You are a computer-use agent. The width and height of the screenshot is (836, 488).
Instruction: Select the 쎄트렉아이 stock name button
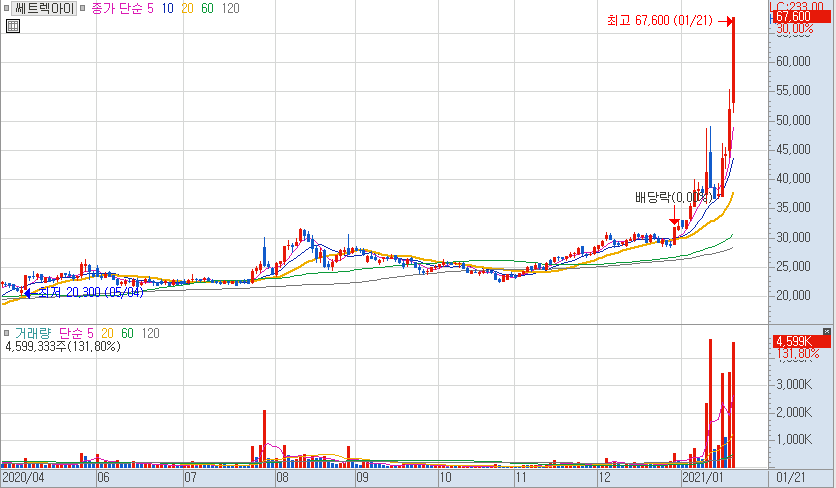44,9
